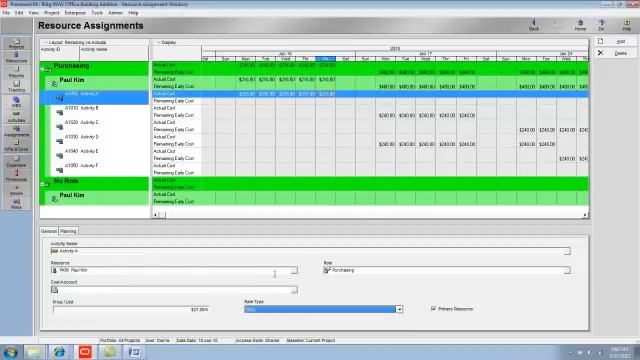Viewport: 640px width, 360px height.
Task: Open Internet Explorer from the taskbar
Action: 60,352
